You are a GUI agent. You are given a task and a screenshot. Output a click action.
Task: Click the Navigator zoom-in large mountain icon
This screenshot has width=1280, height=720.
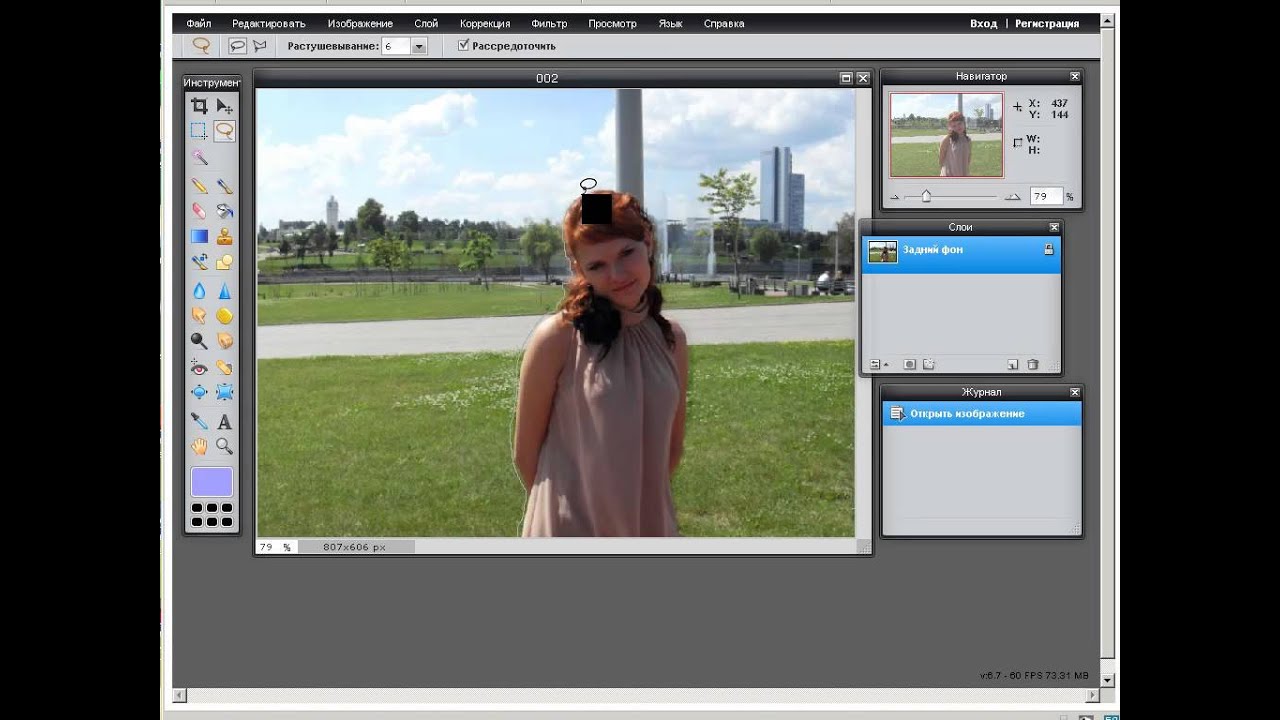(1012, 197)
